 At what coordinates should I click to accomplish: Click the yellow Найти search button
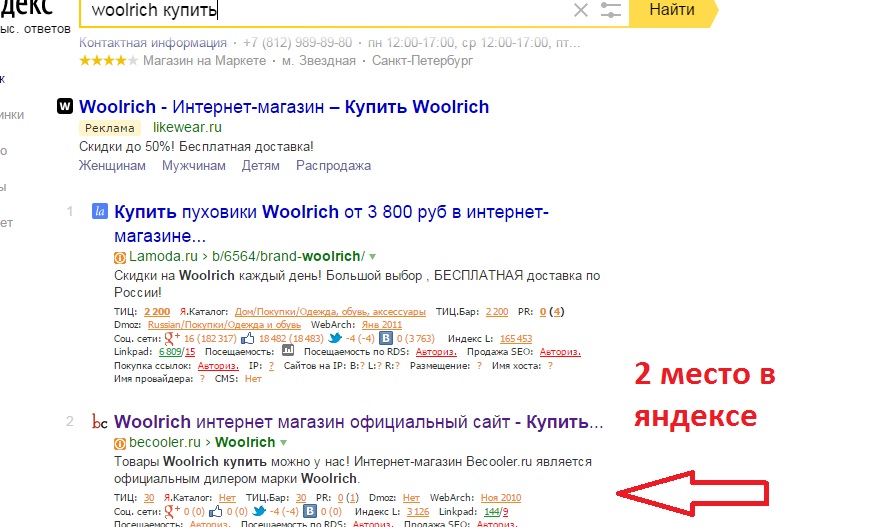pyautogui.click(x=672, y=10)
